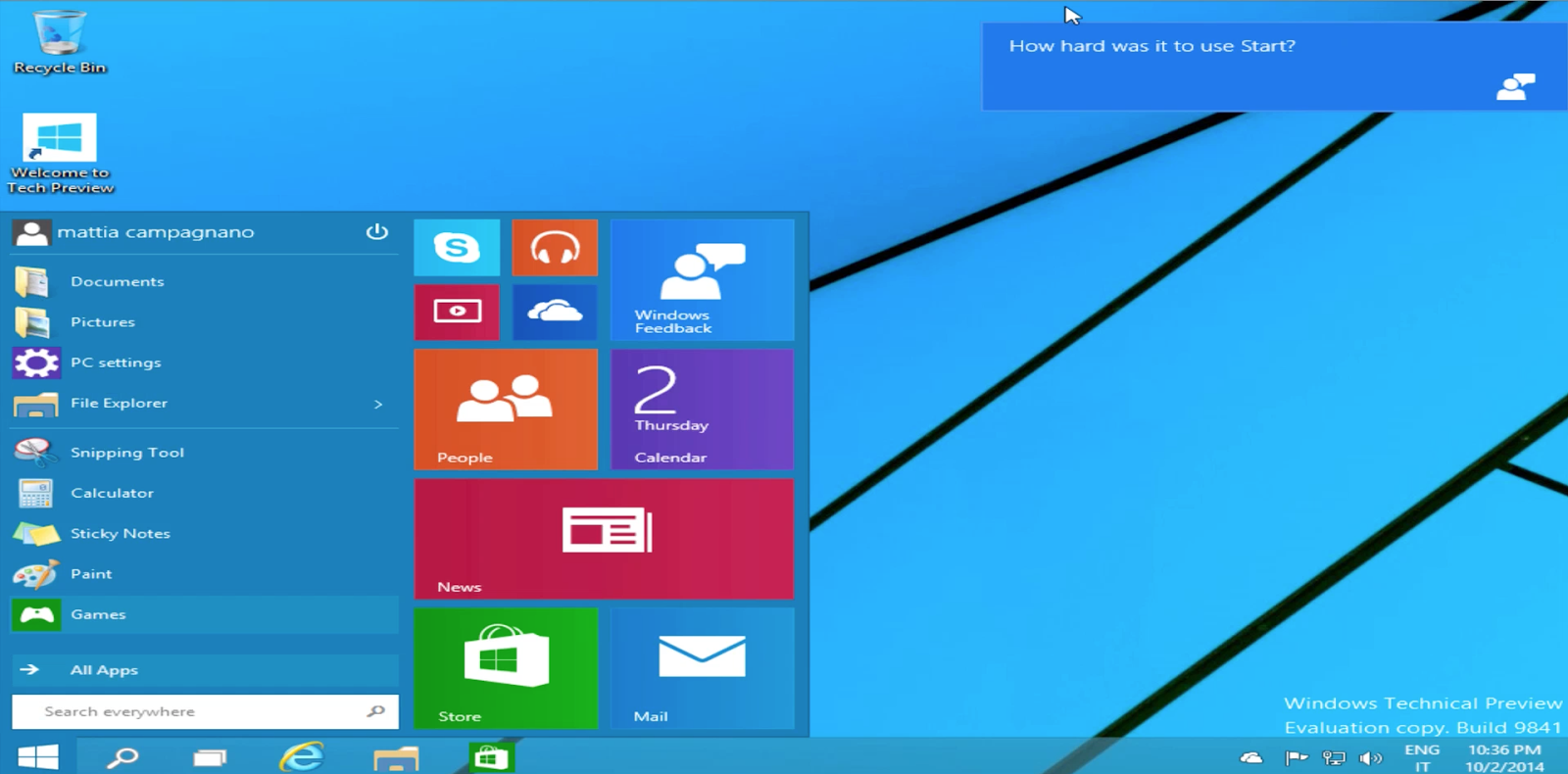The image size is (1568, 774).
Task: Launch Paint
Action: click(x=205, y=574)
